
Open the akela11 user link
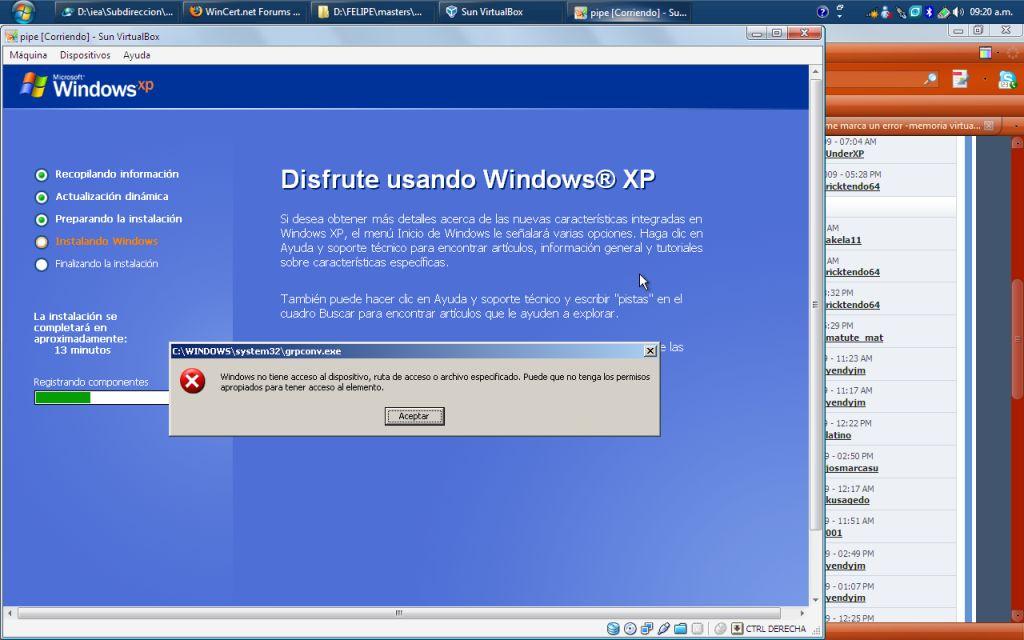(x=843, y=240)
